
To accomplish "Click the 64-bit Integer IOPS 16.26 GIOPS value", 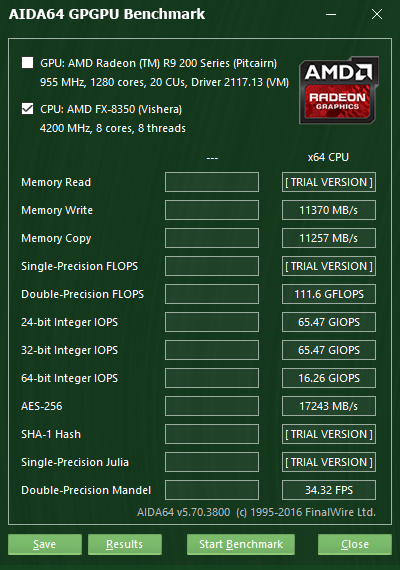I will click(329, 378).
